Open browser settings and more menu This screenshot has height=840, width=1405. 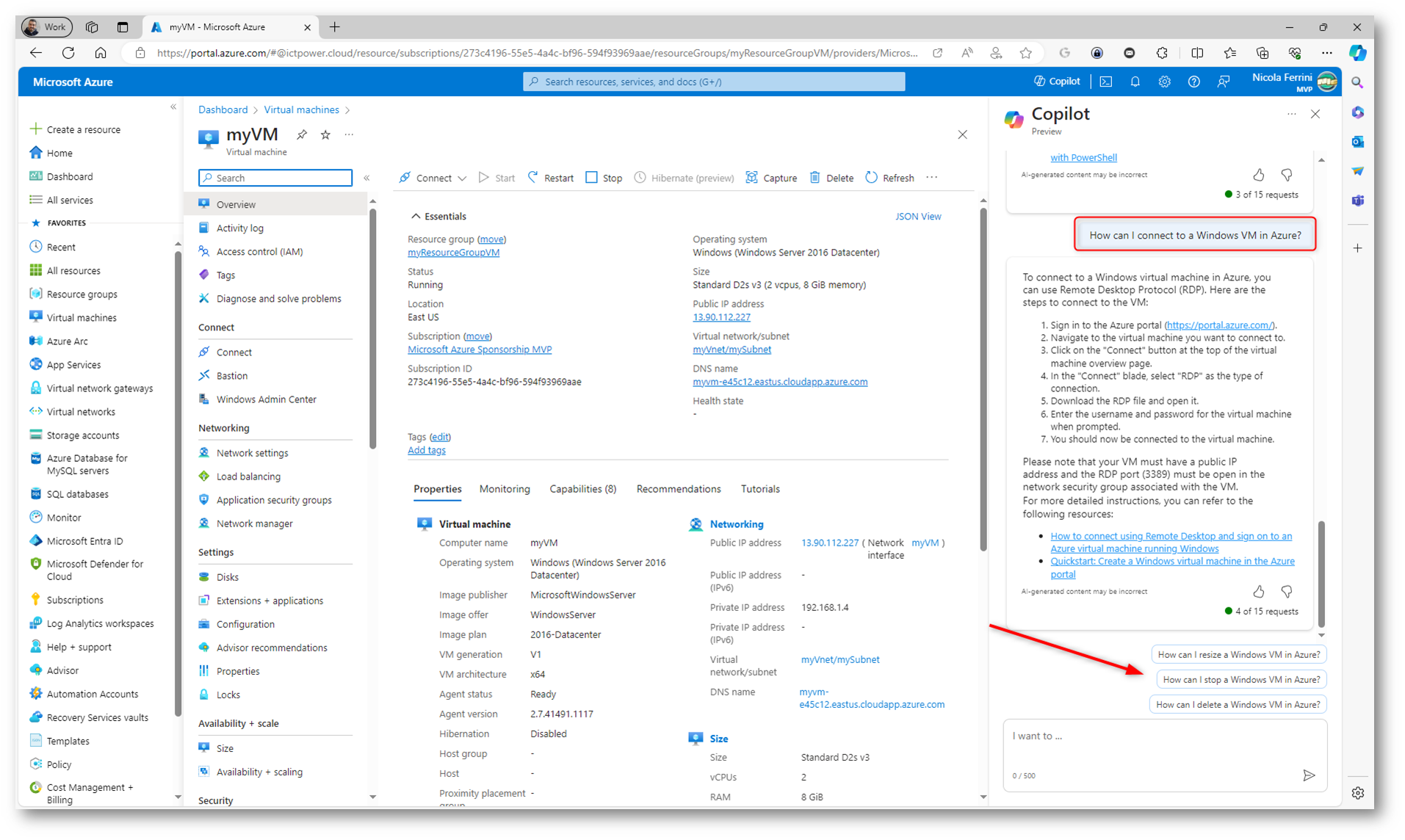(1326, 53)
